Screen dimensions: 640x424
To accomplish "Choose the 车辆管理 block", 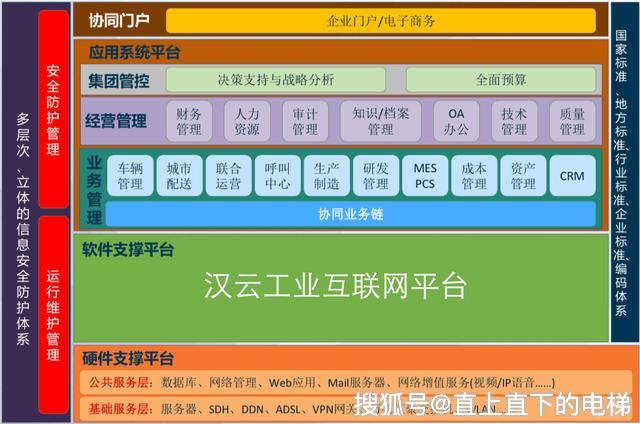I will click(x=130, y=175).
